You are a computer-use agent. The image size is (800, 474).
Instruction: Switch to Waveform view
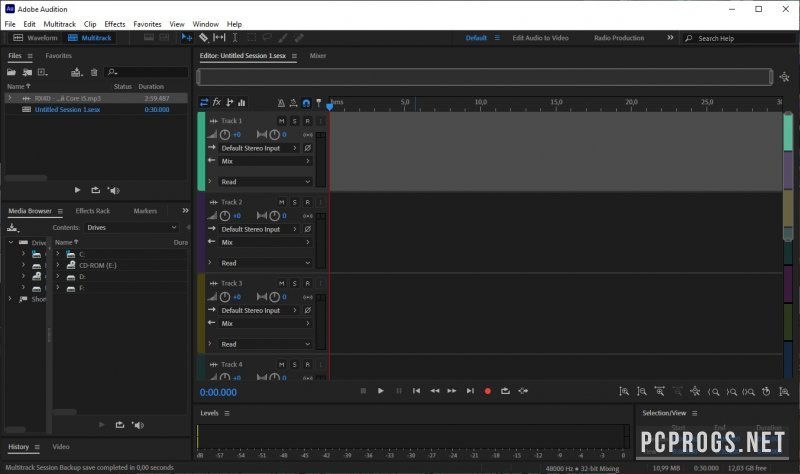[x=35, y=38]
